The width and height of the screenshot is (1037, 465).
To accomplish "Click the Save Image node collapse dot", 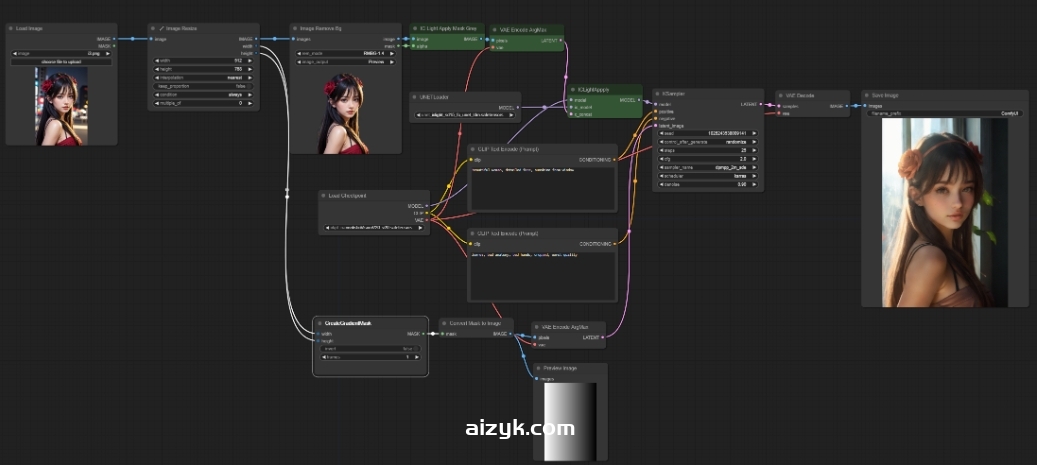I will [867, 95].
